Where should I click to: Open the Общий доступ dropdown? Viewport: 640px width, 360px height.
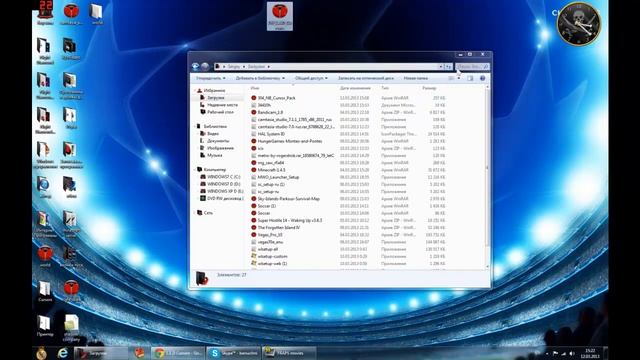tap(311, 78)
